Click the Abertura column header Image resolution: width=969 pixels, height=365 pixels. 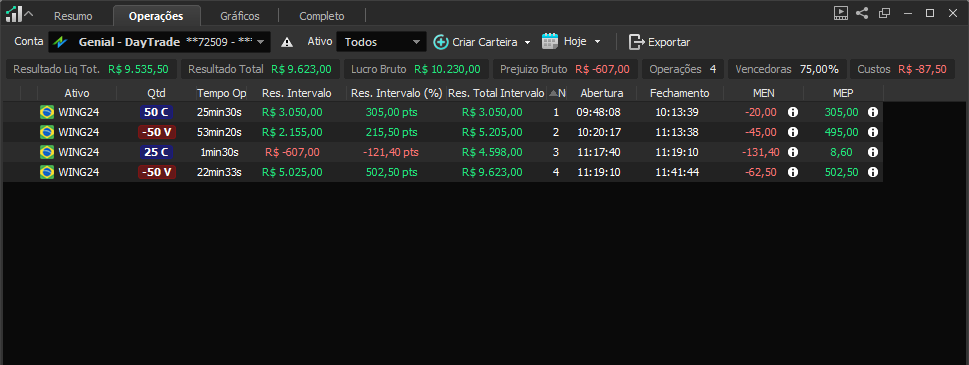pos(602,93)
